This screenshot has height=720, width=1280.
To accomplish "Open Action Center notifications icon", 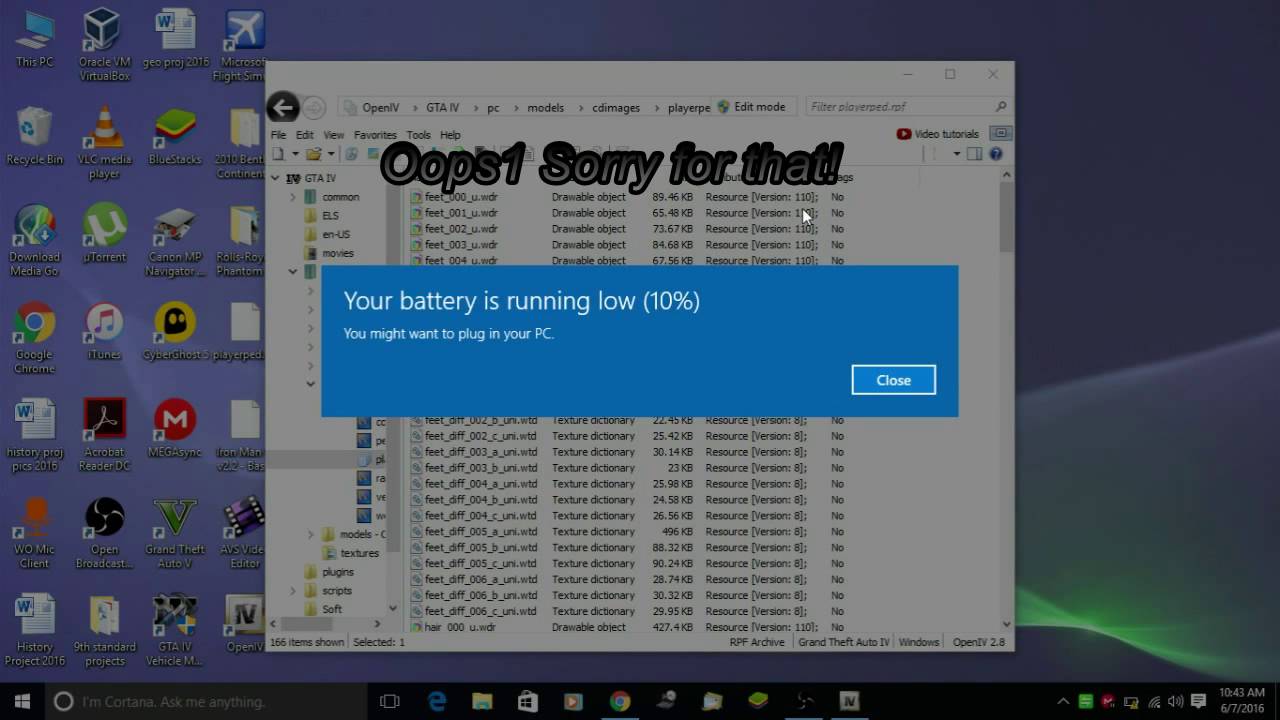I will [x=1198, y=702].
